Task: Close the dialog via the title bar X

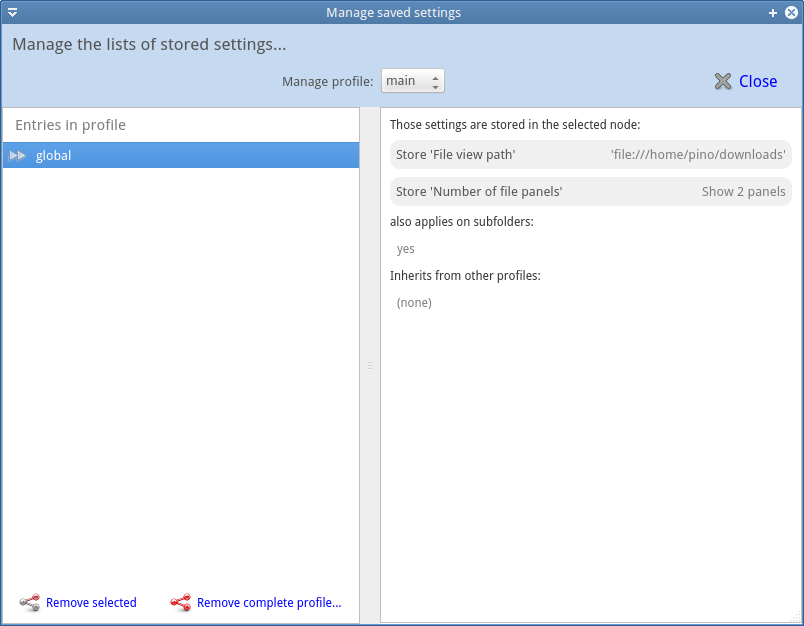Action: click(791, 13)
